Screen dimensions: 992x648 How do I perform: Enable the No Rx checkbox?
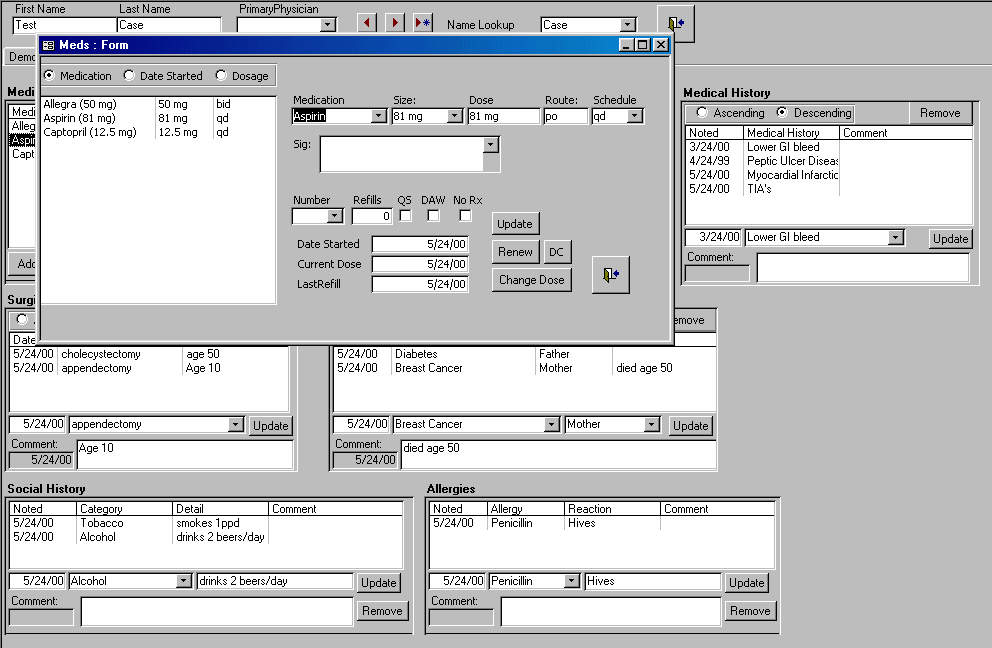coord(466,215)
